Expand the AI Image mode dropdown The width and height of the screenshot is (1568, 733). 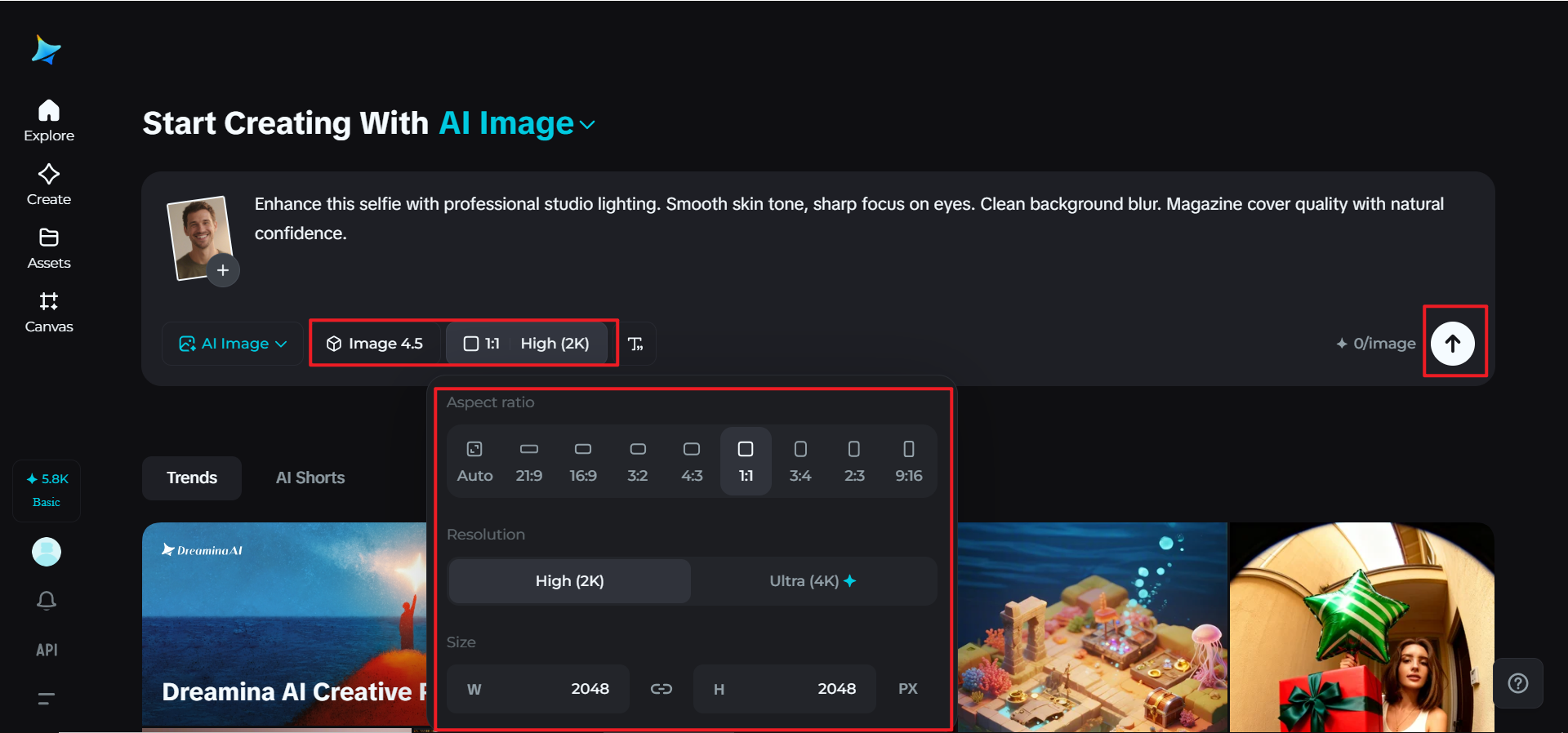(233, 344)
